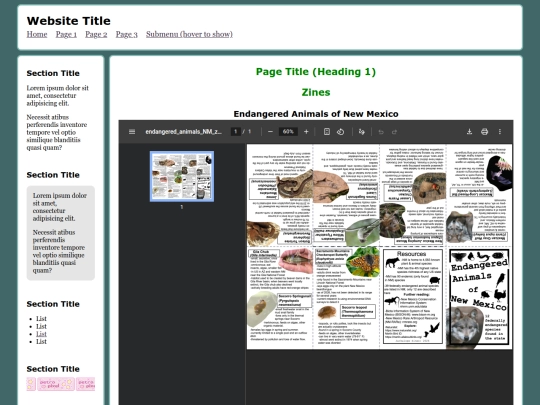Image resolution: width=540 pixels, height=405 pixels.
Task: Open the PDF more actions menu
Action: coord(500,132)
